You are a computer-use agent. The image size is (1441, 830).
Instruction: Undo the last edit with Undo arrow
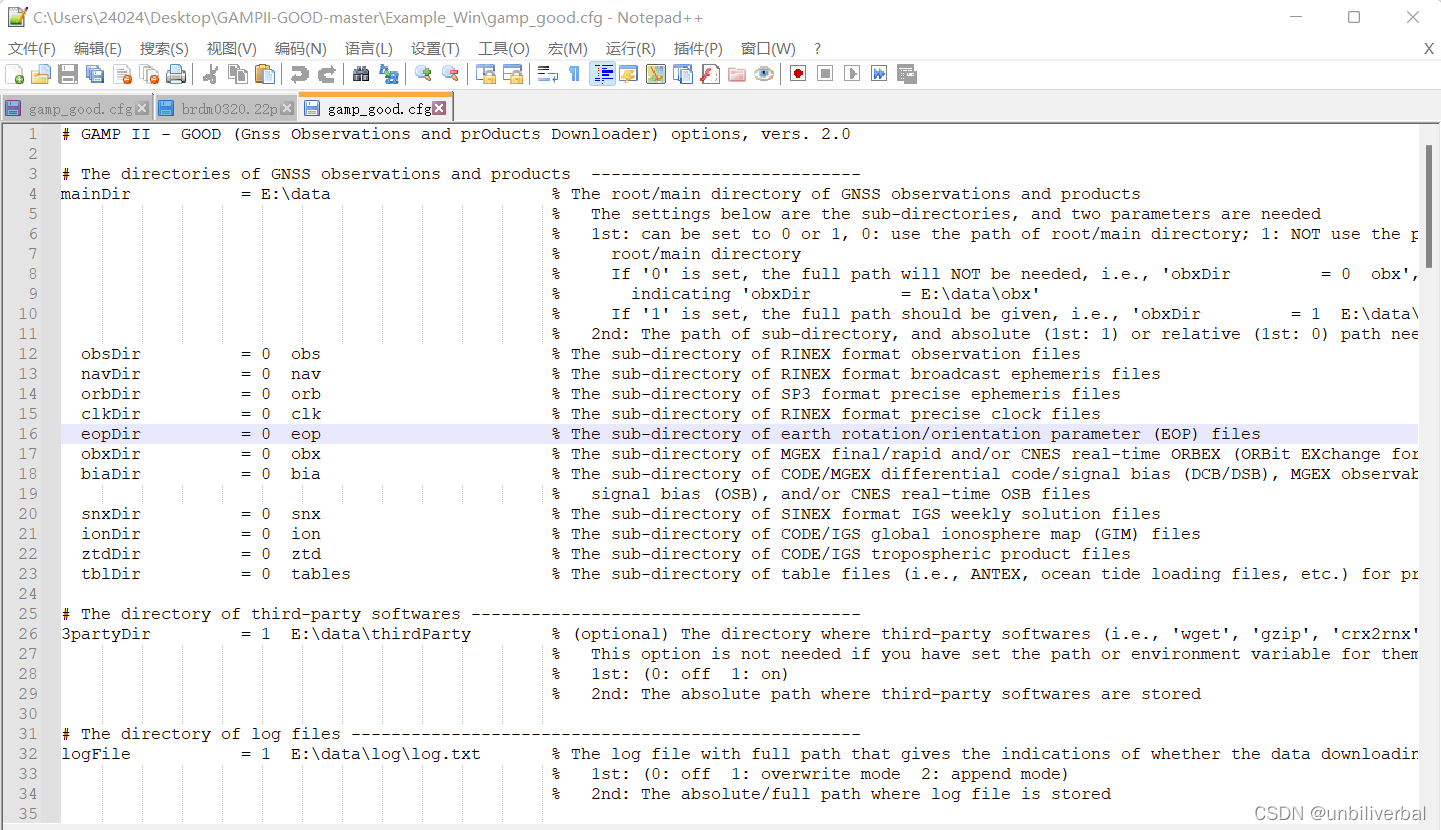(x=299, y=74)
